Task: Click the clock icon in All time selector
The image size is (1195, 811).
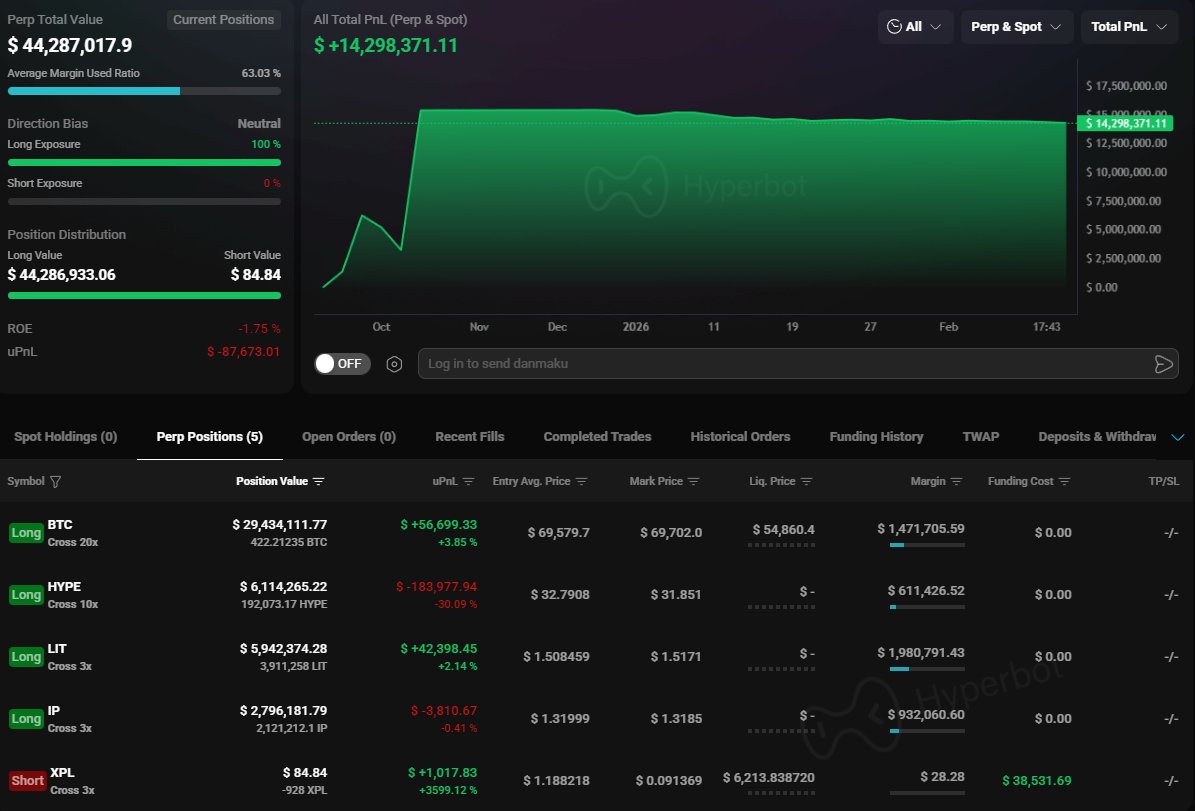Action: [x=894, y=27]
